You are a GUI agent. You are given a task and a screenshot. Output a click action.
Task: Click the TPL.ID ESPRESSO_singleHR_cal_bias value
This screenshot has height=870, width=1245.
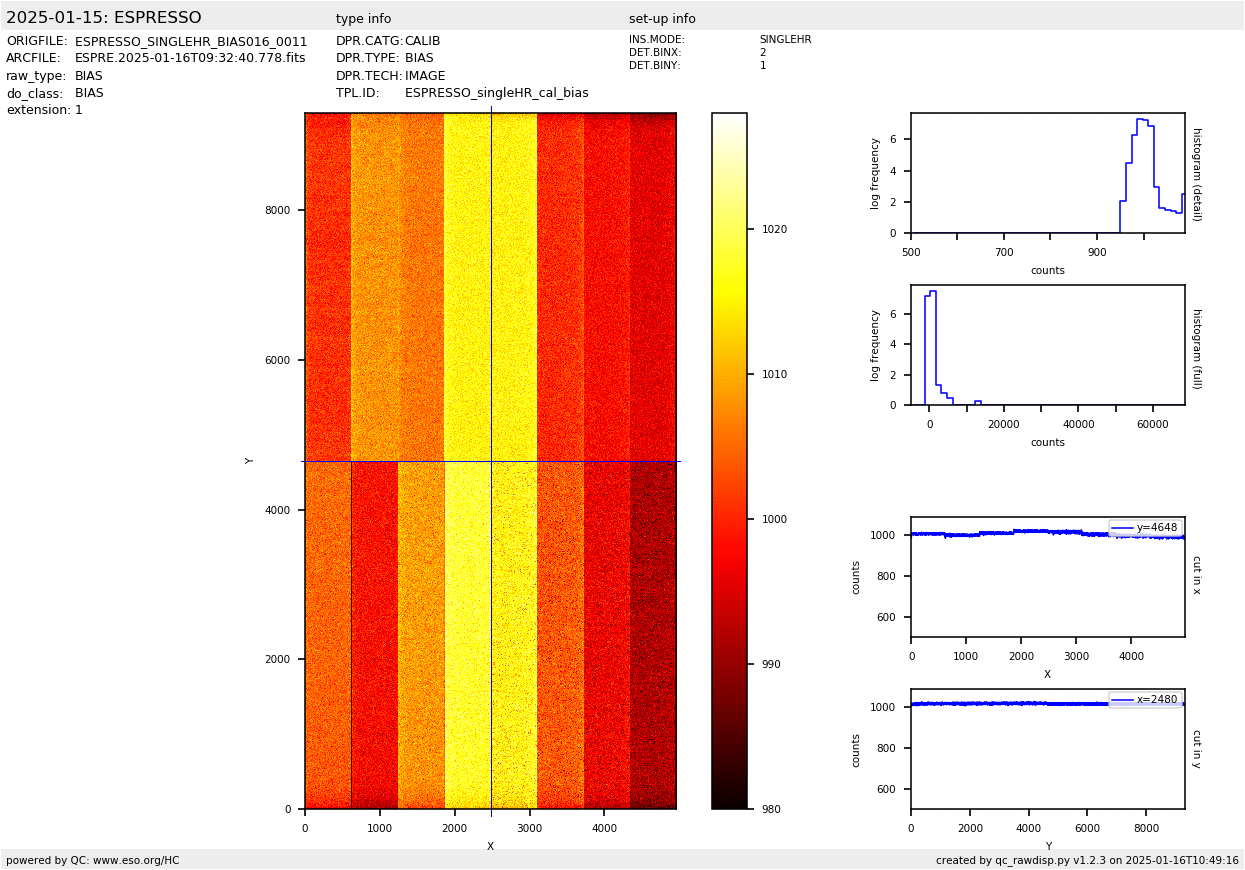tap(496, 93)
